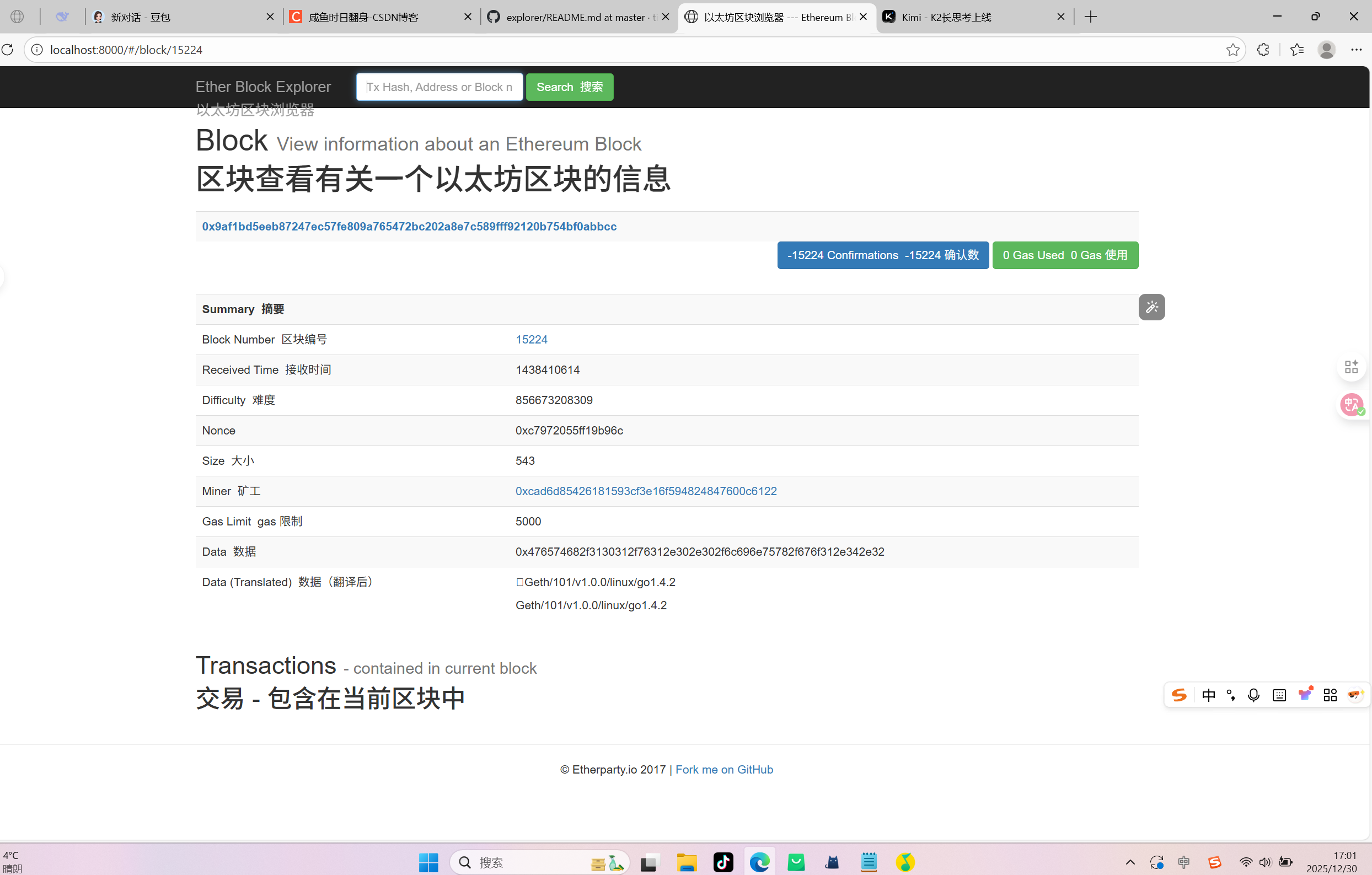Click the Tx Hash search input field
1372x875 pixels.
tap(439, 87)
